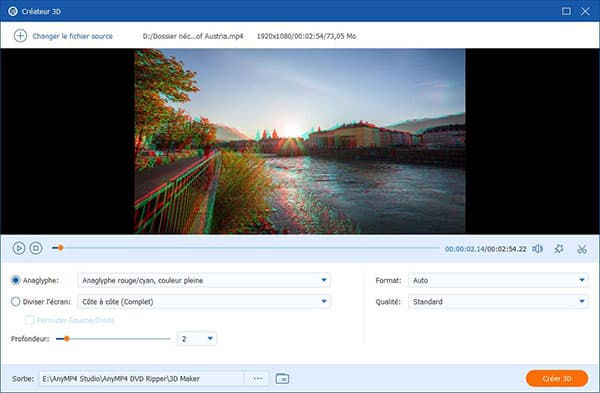Click the timecode 00:00:02.14 display

tap(465, 249)
